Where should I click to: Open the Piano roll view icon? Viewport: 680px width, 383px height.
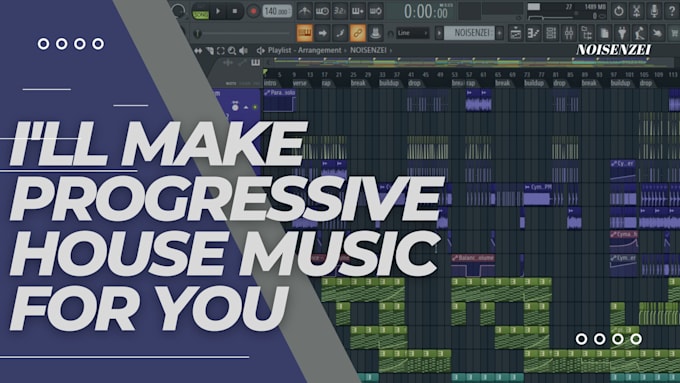click(533, 33)
